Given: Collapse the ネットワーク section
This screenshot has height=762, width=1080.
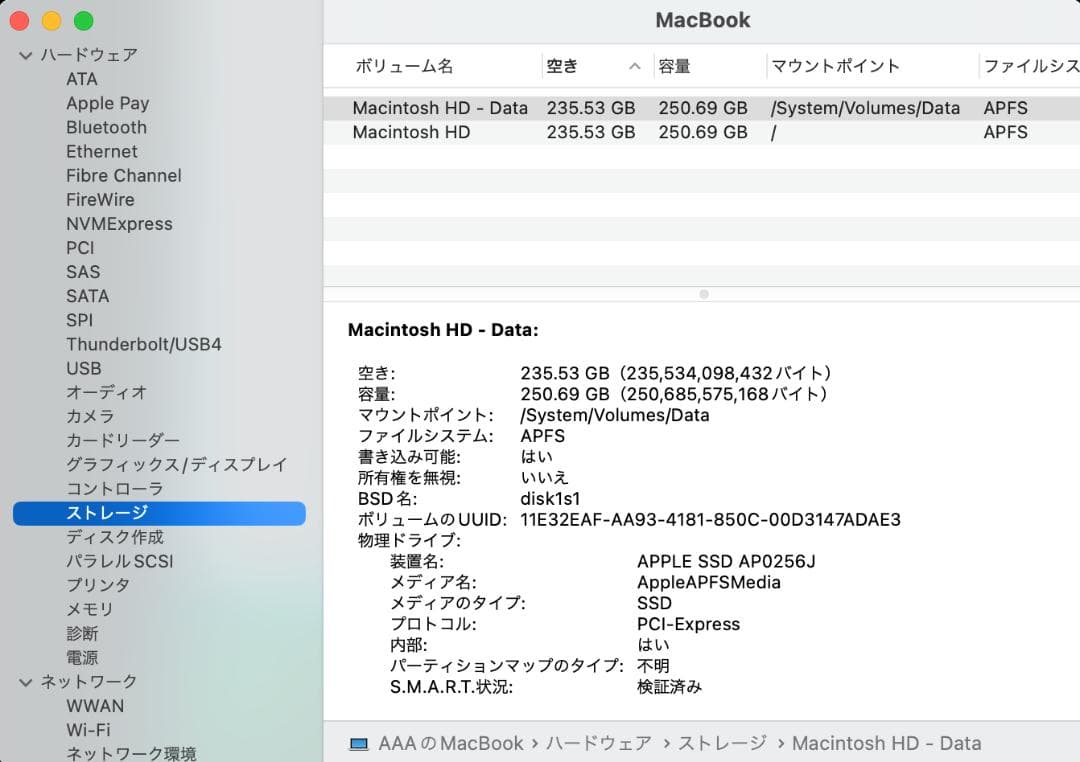Looking at the screenshot, I should click(24, 681).
